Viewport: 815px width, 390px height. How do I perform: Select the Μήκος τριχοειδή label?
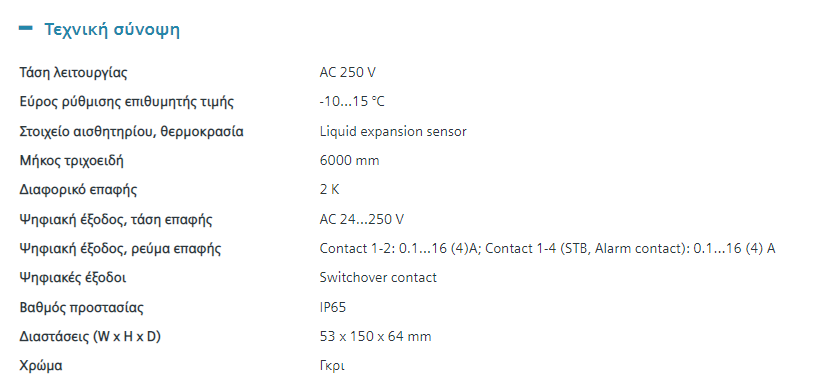[x=72, y=161]
